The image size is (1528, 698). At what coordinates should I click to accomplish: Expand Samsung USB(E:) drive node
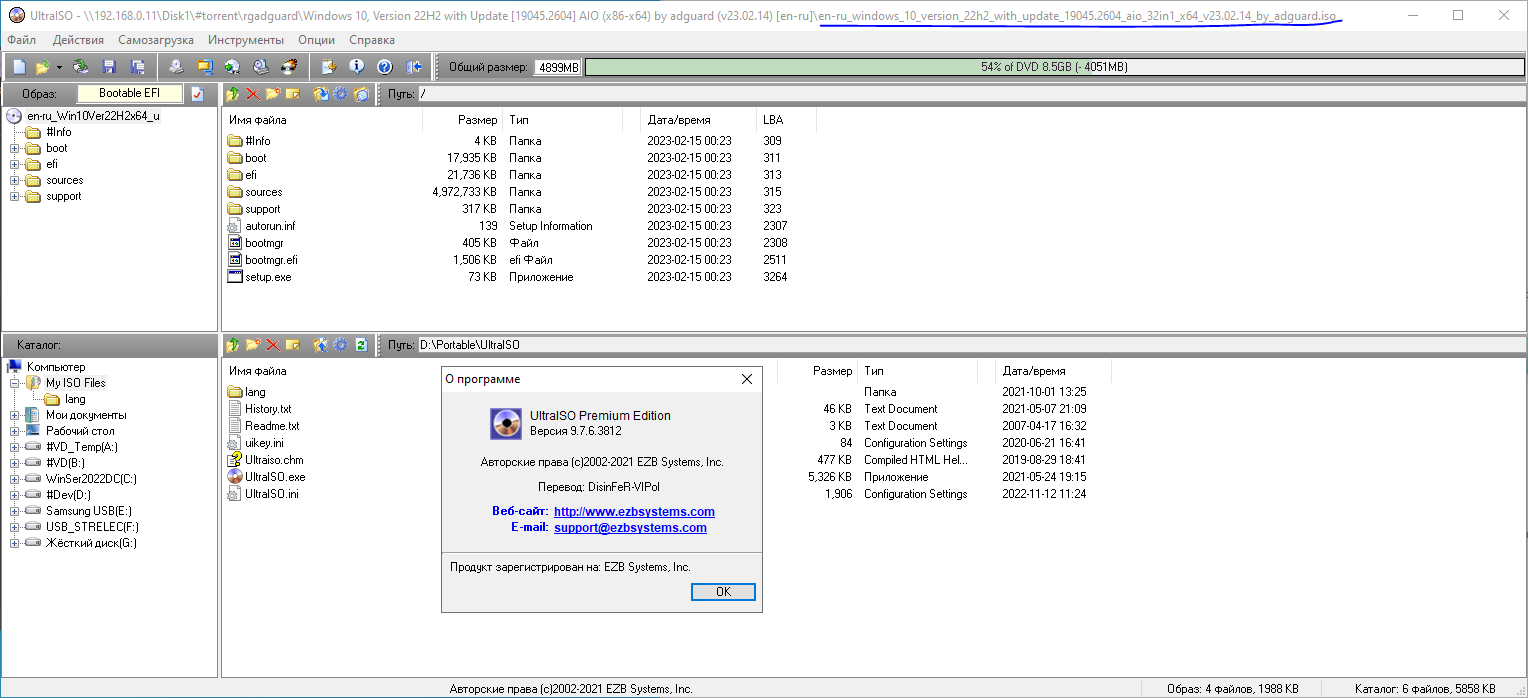(x=14, y=511)
